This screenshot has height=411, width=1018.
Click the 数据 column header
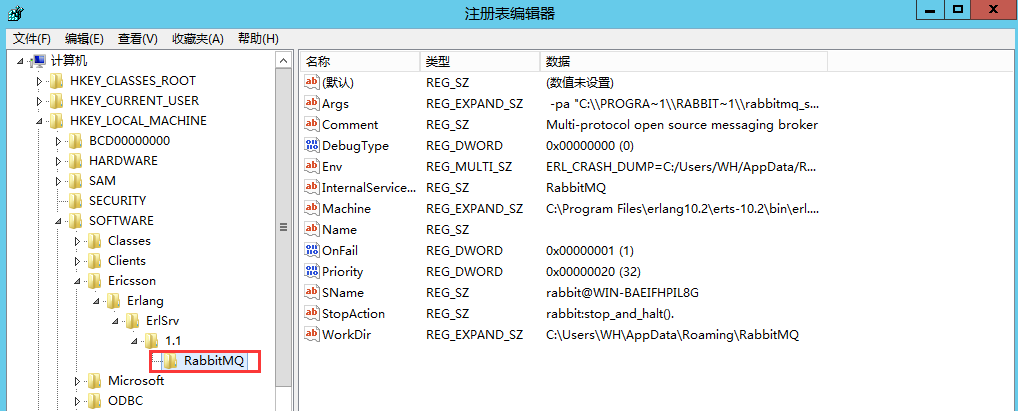pyautogui.click(x=680, y=61)
